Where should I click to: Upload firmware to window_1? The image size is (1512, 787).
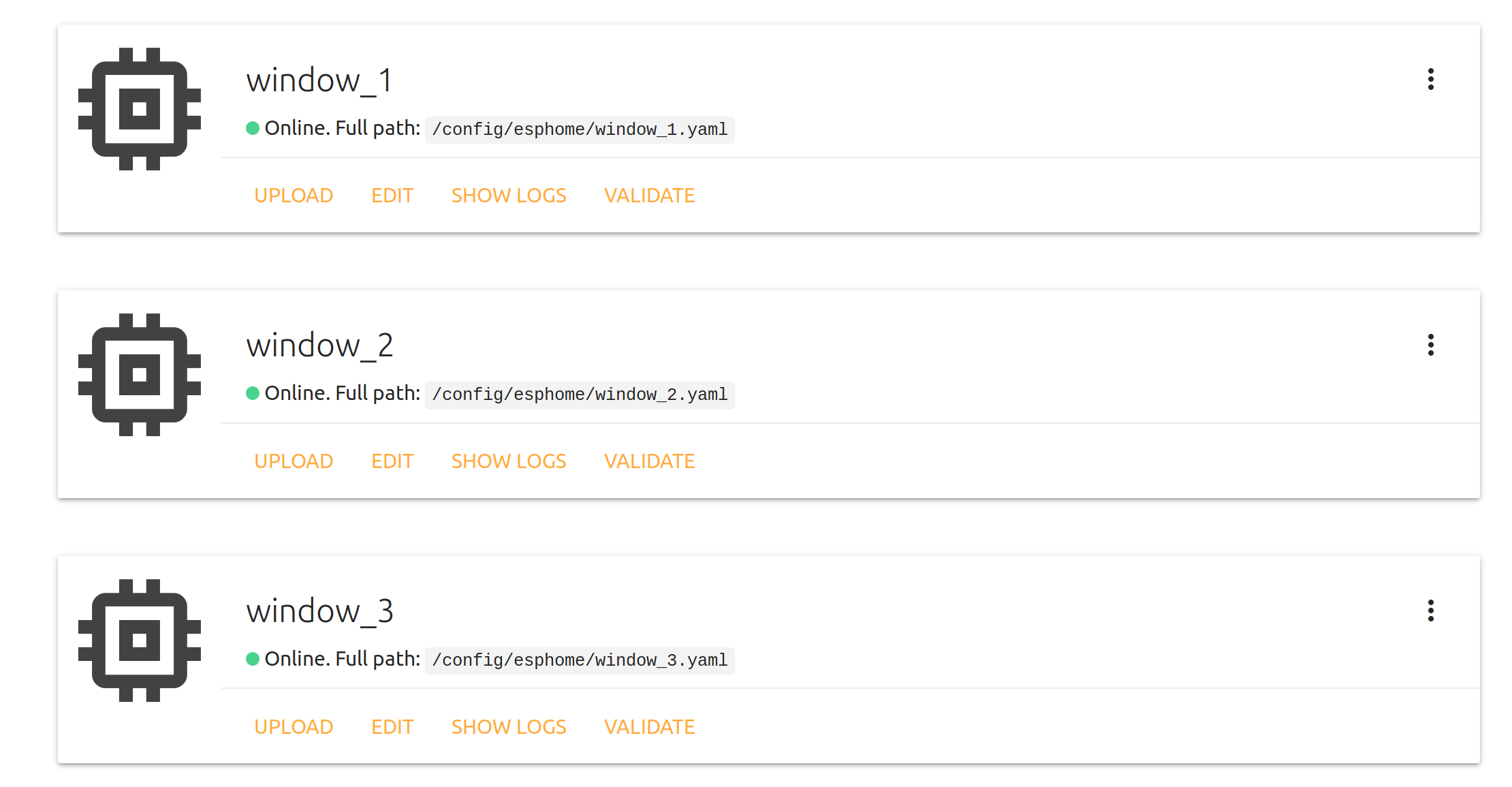coord(294,196)
